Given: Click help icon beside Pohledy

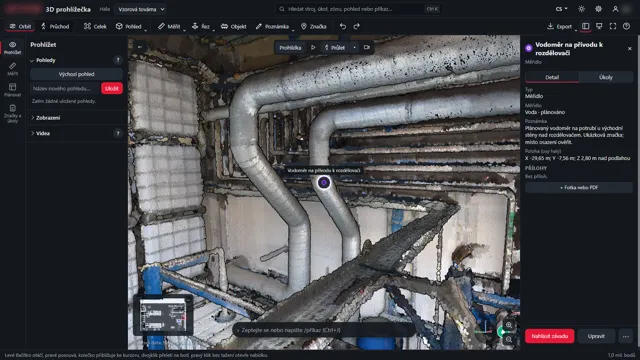Looking at the screenshot, I should (118, 60).
